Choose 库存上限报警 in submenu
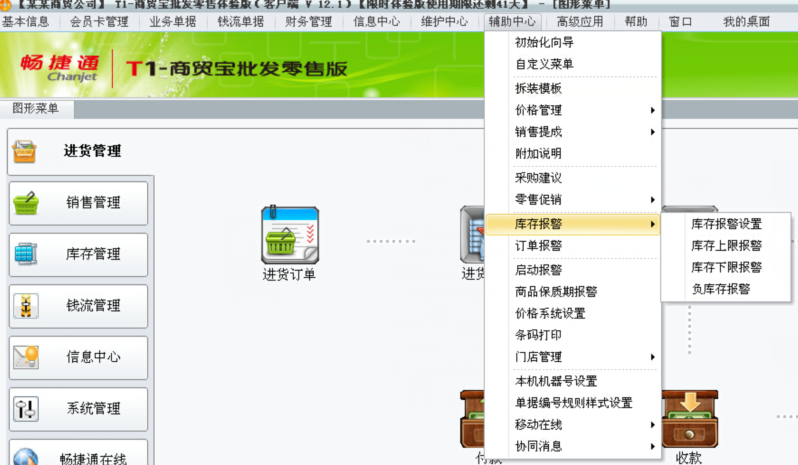The width and height of the screenshot is (798, 465). coord(726,246)
